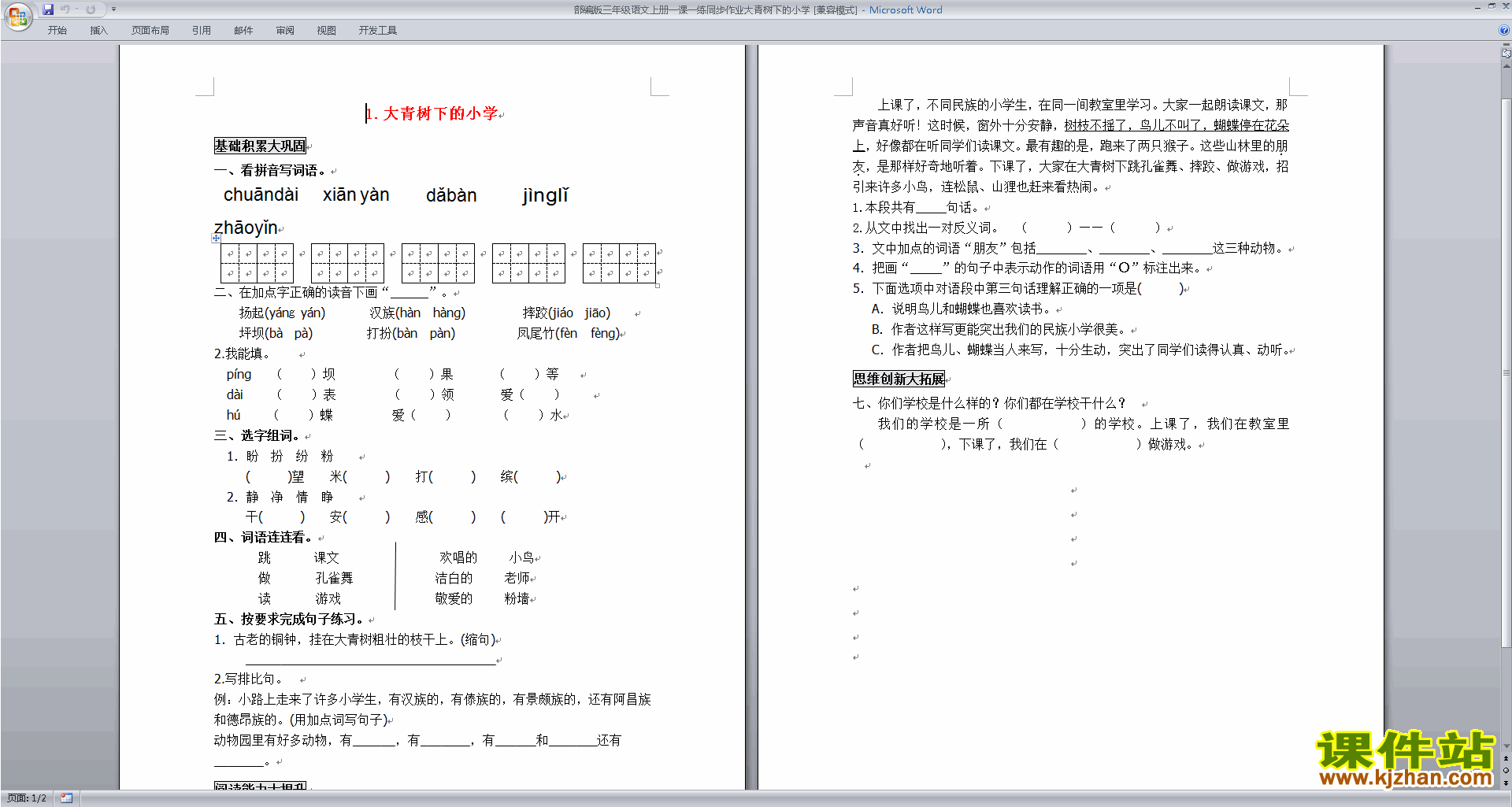Switch to the 插入 ribbon tab

pos(98,30)
